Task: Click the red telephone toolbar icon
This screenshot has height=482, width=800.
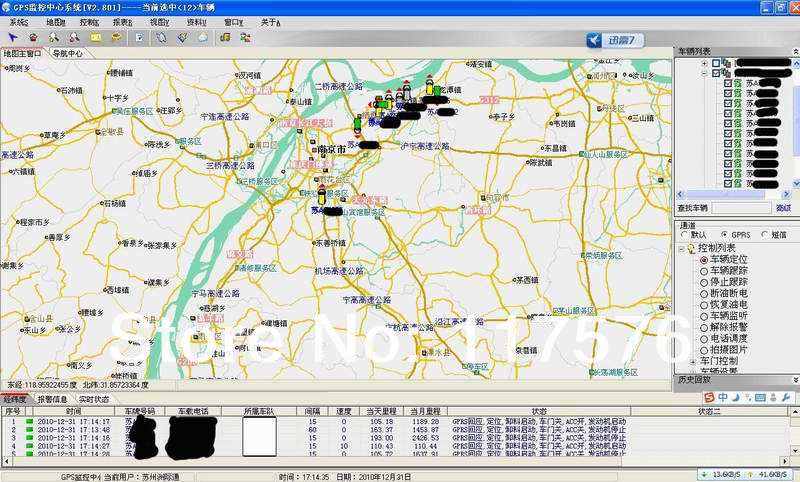Action: (x=34, y=37)
